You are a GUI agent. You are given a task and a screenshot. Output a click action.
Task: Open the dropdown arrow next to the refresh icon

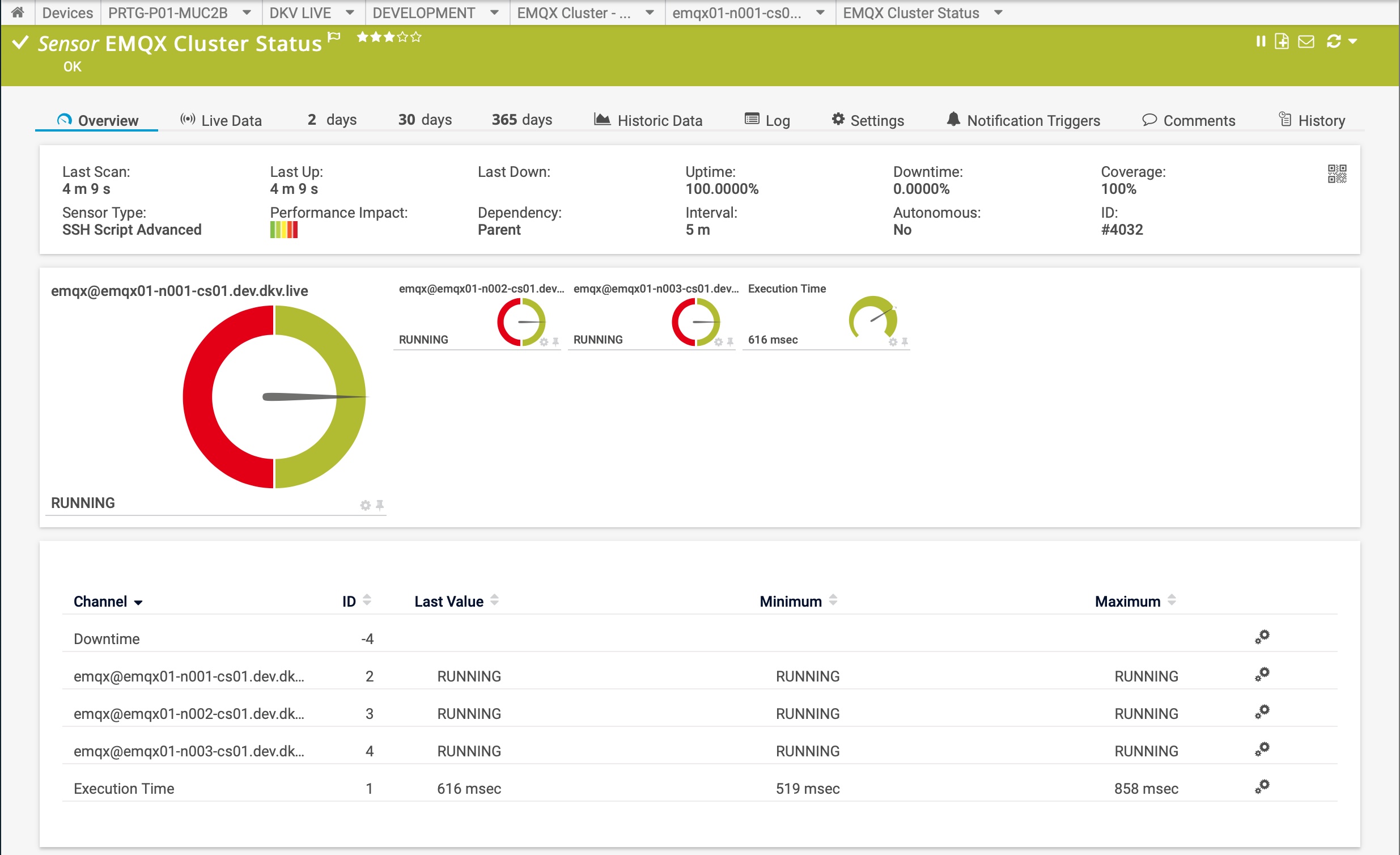click(x=1354, y=41)
